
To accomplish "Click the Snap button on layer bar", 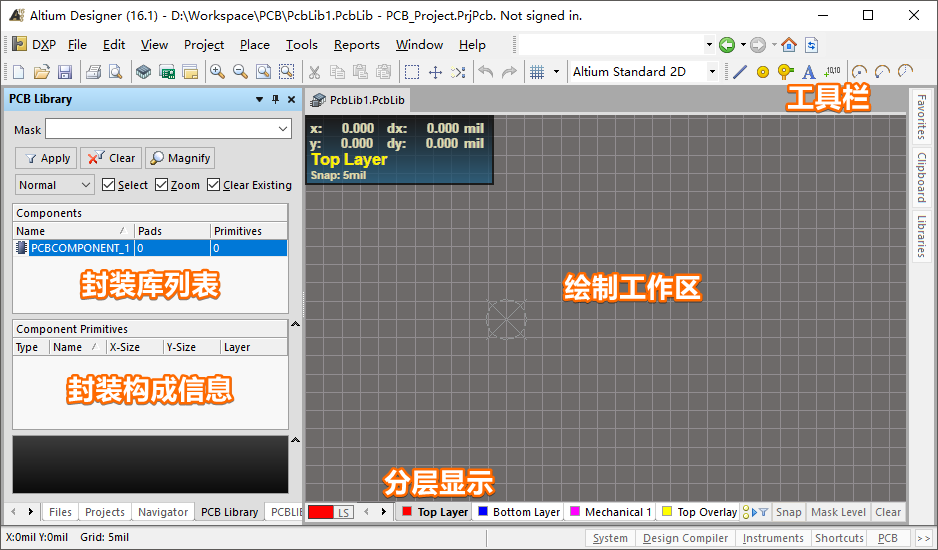I will (788, 512).
